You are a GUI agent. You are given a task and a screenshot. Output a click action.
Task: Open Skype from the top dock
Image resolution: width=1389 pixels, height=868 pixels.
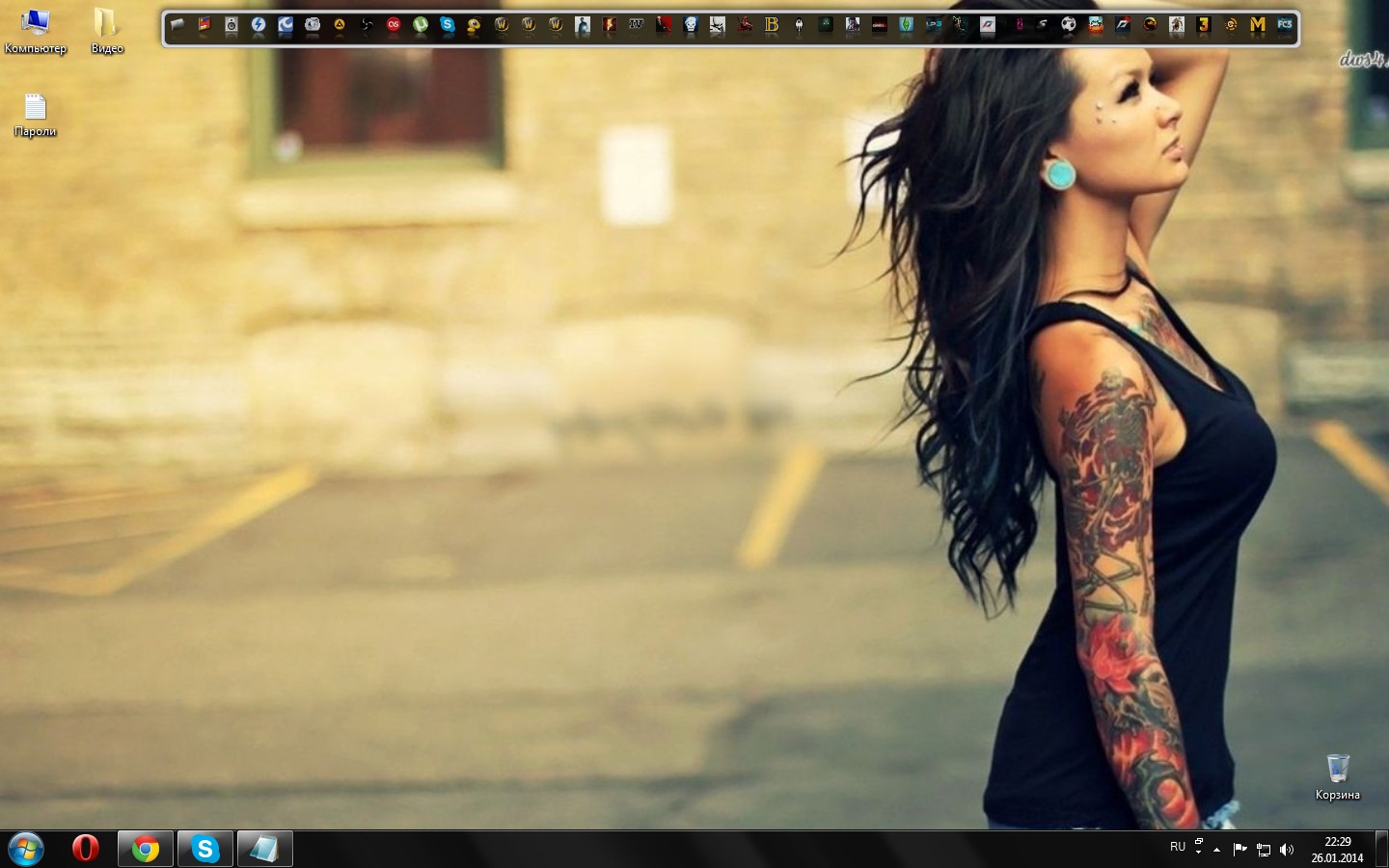coord(448,26)
